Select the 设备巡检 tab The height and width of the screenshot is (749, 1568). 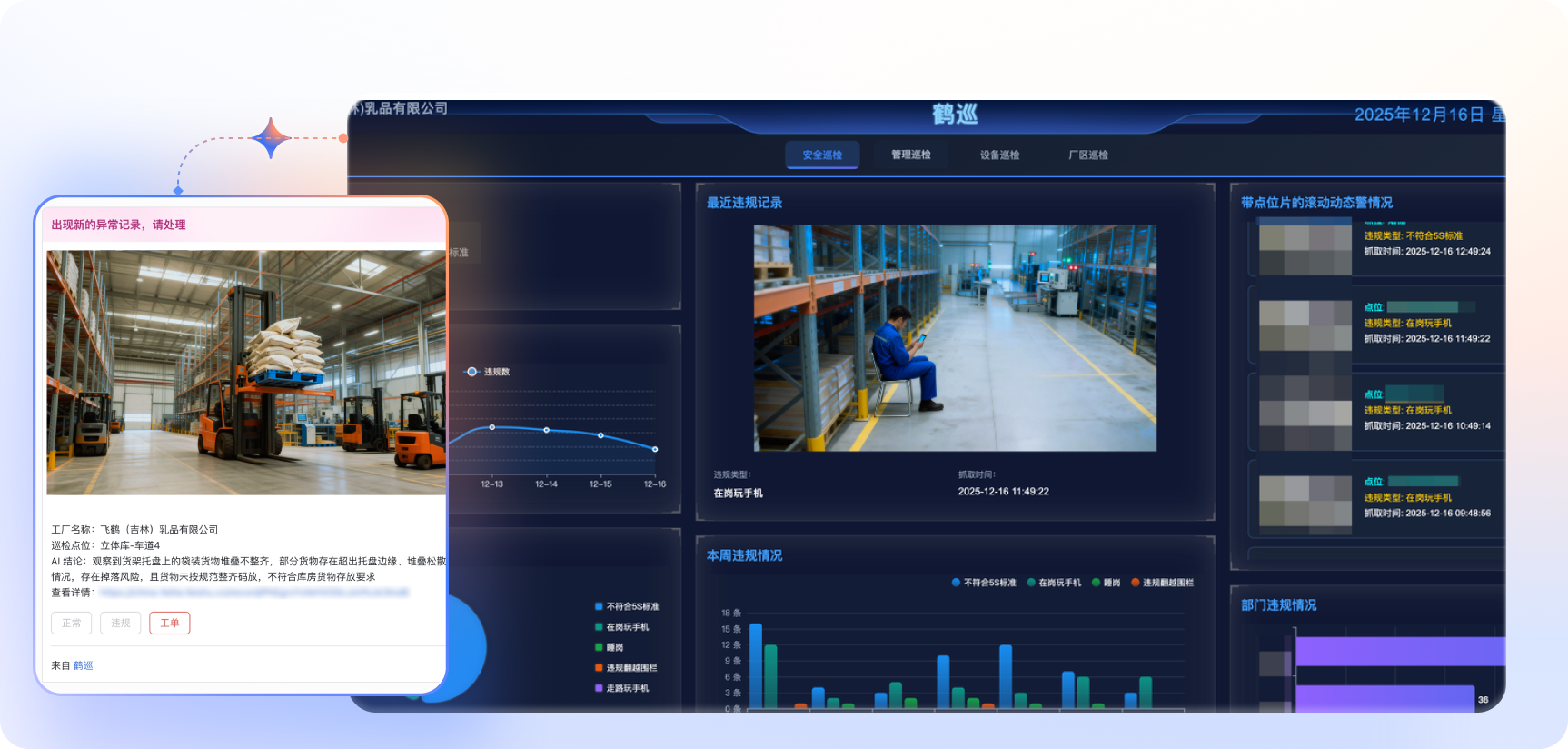999,155
